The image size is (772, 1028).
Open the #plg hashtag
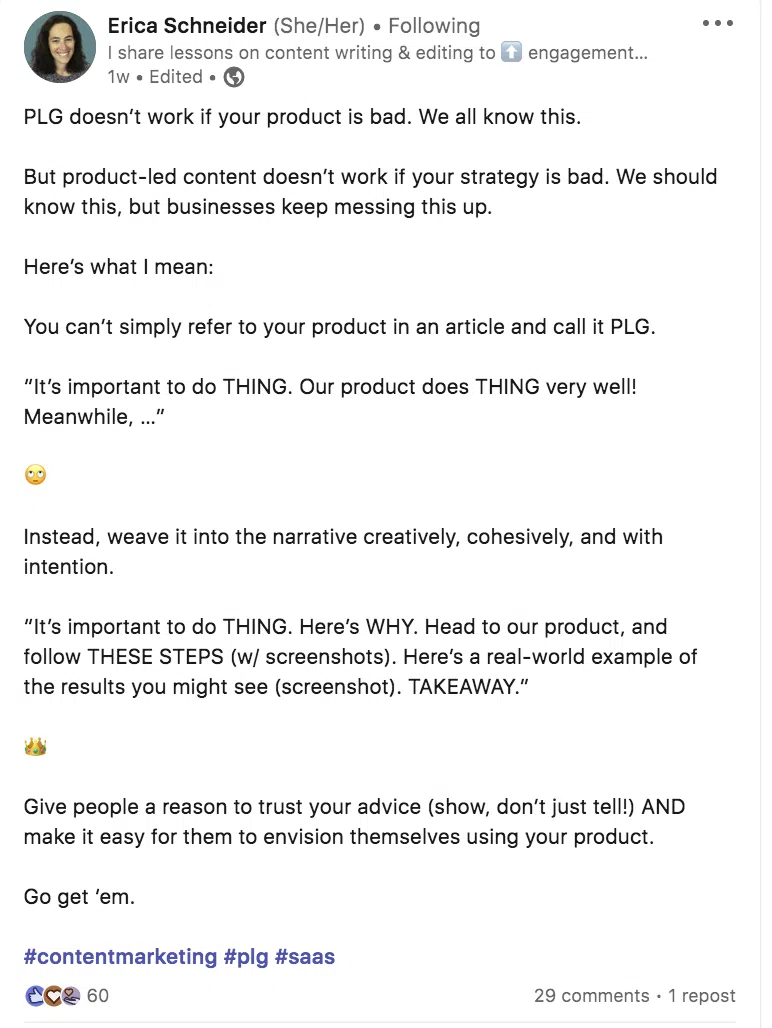[247, 956]
